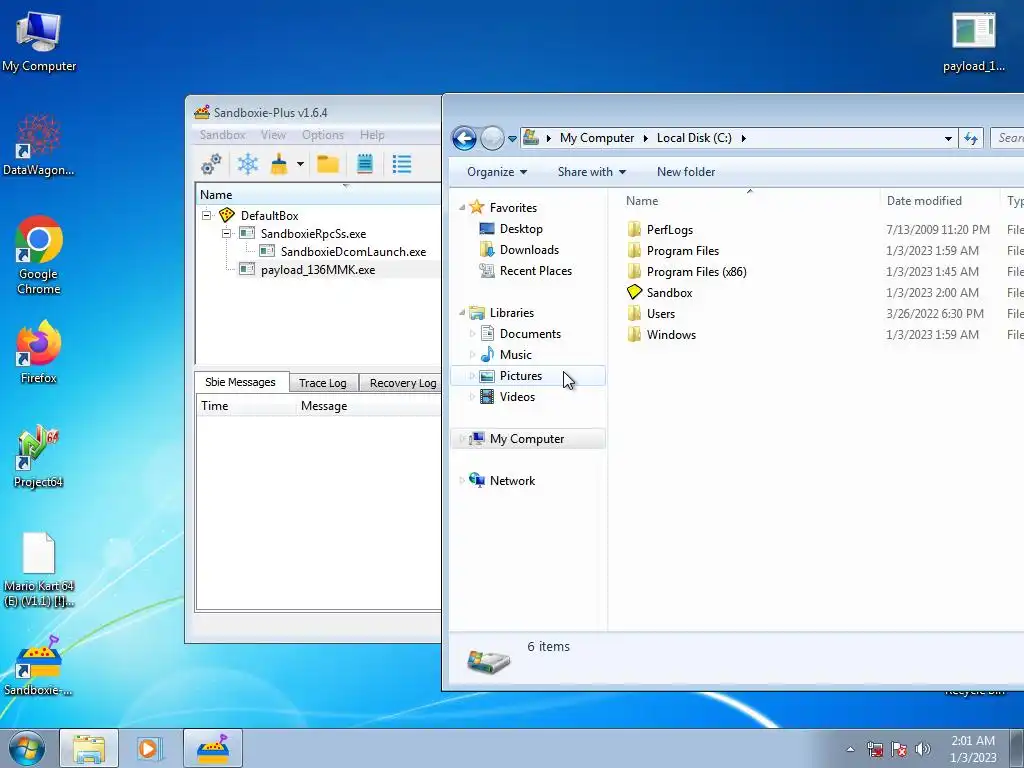
Task: Click Local Disk (C:) in address breadcrumb
Action: point(694,138)
